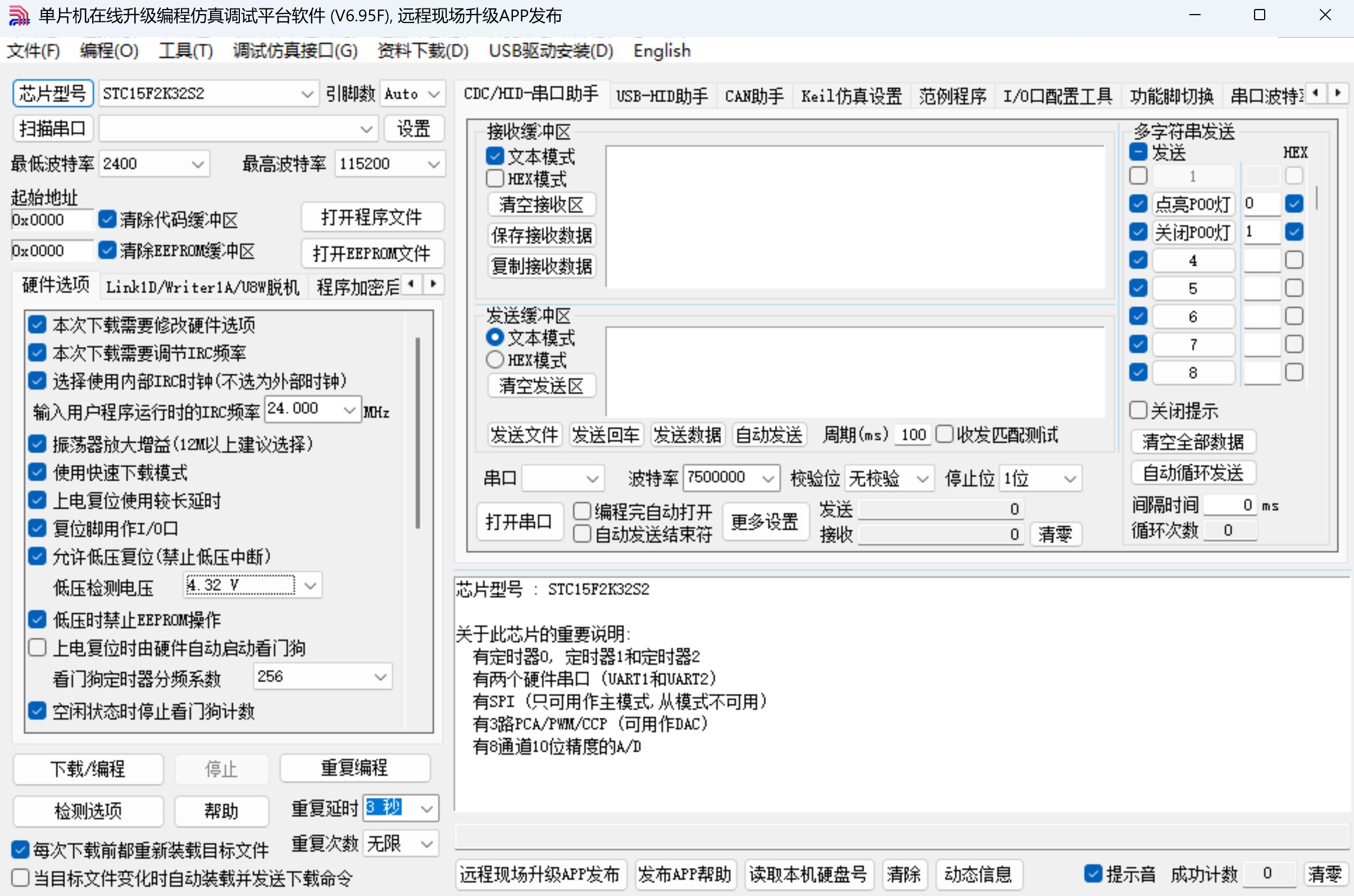Enable 当目标文件变化时自动装载并发送下载命令
The width and height of the screenshot is (1354, 896).
[20, 877]
